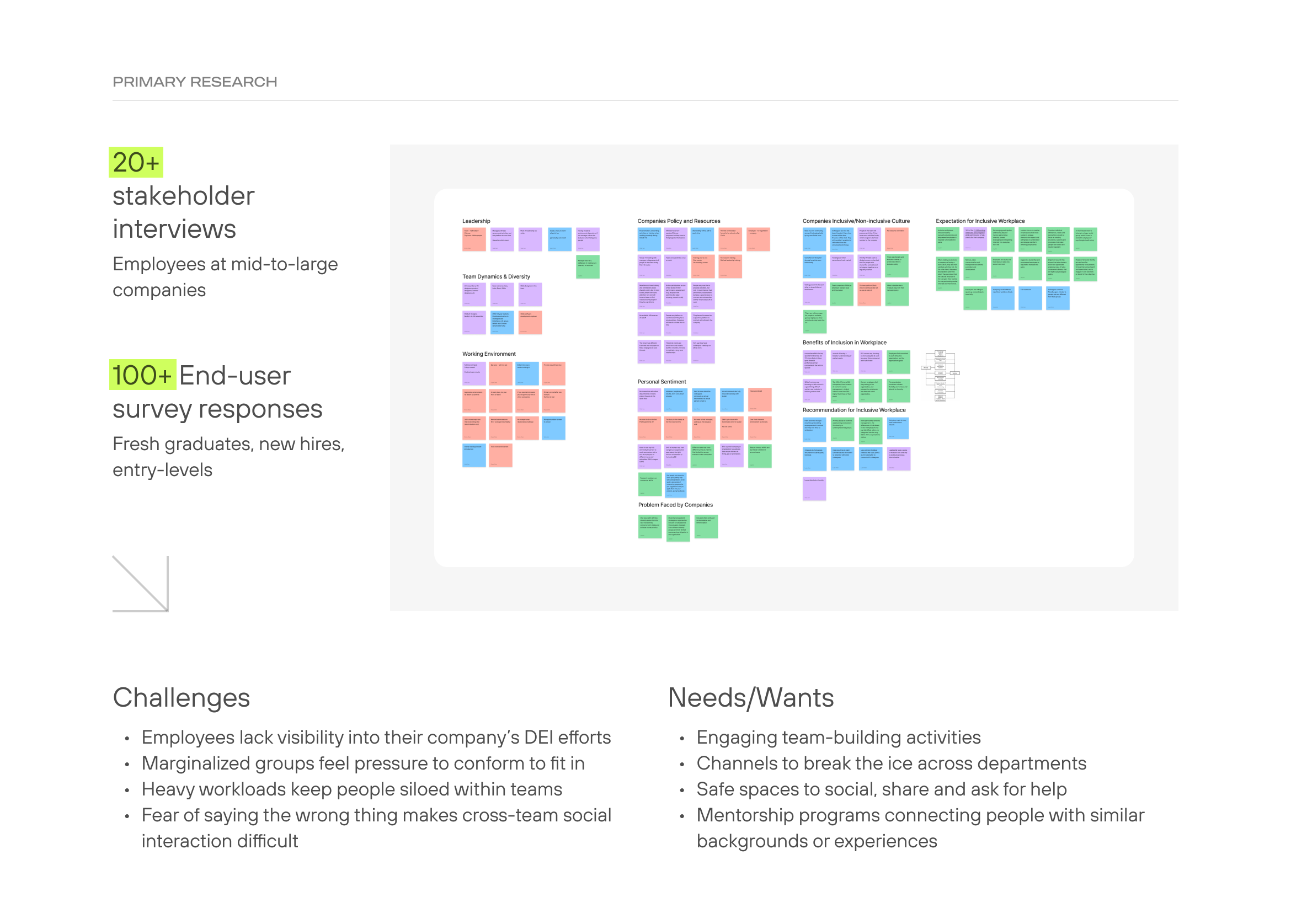The height and width of the screenshot is (924, 1291).
Task: Click "Benefits of Inclusion in Workplace" title
Action: [844, 343]
